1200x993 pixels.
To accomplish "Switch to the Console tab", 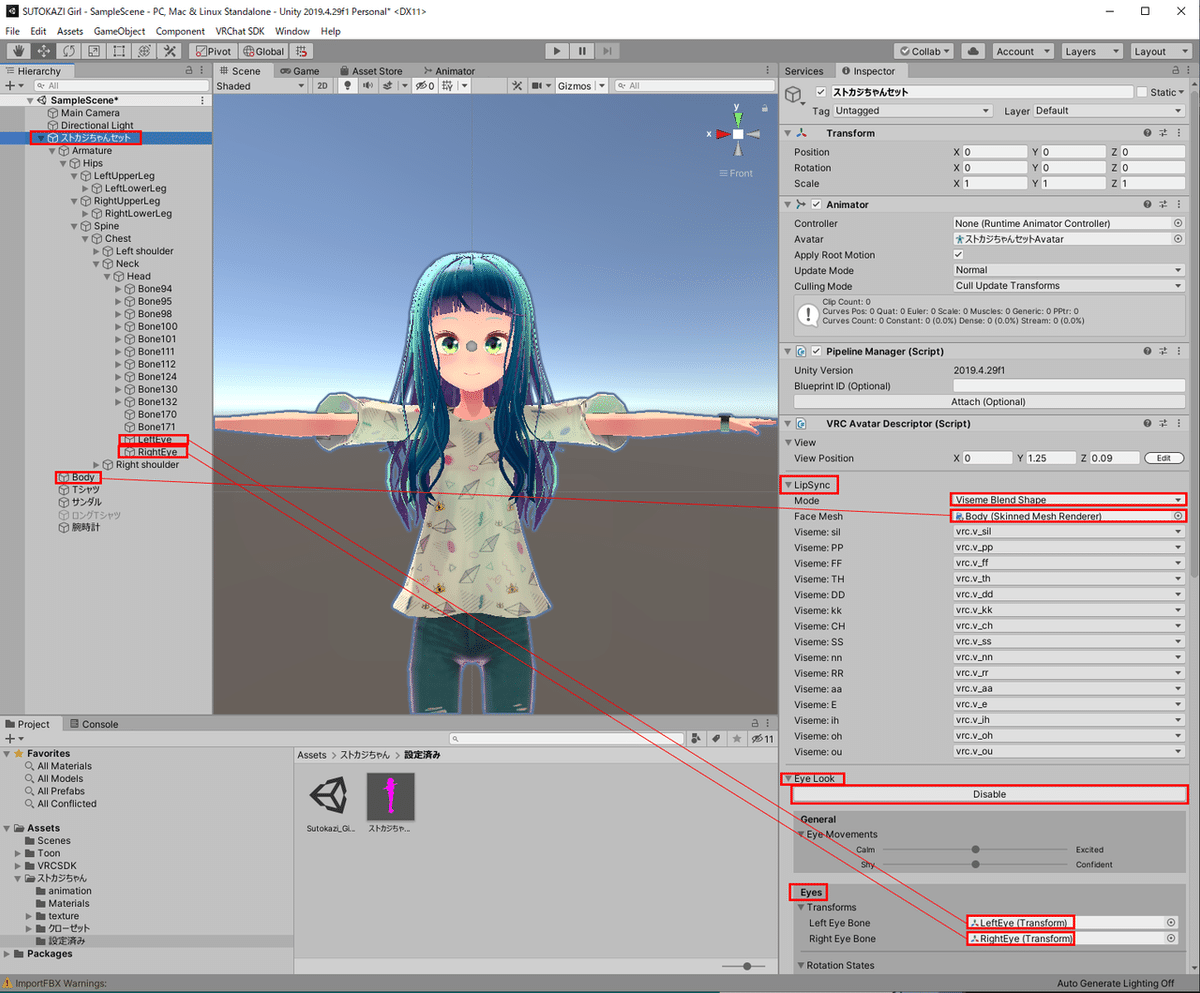I will [x=93, y=724].
